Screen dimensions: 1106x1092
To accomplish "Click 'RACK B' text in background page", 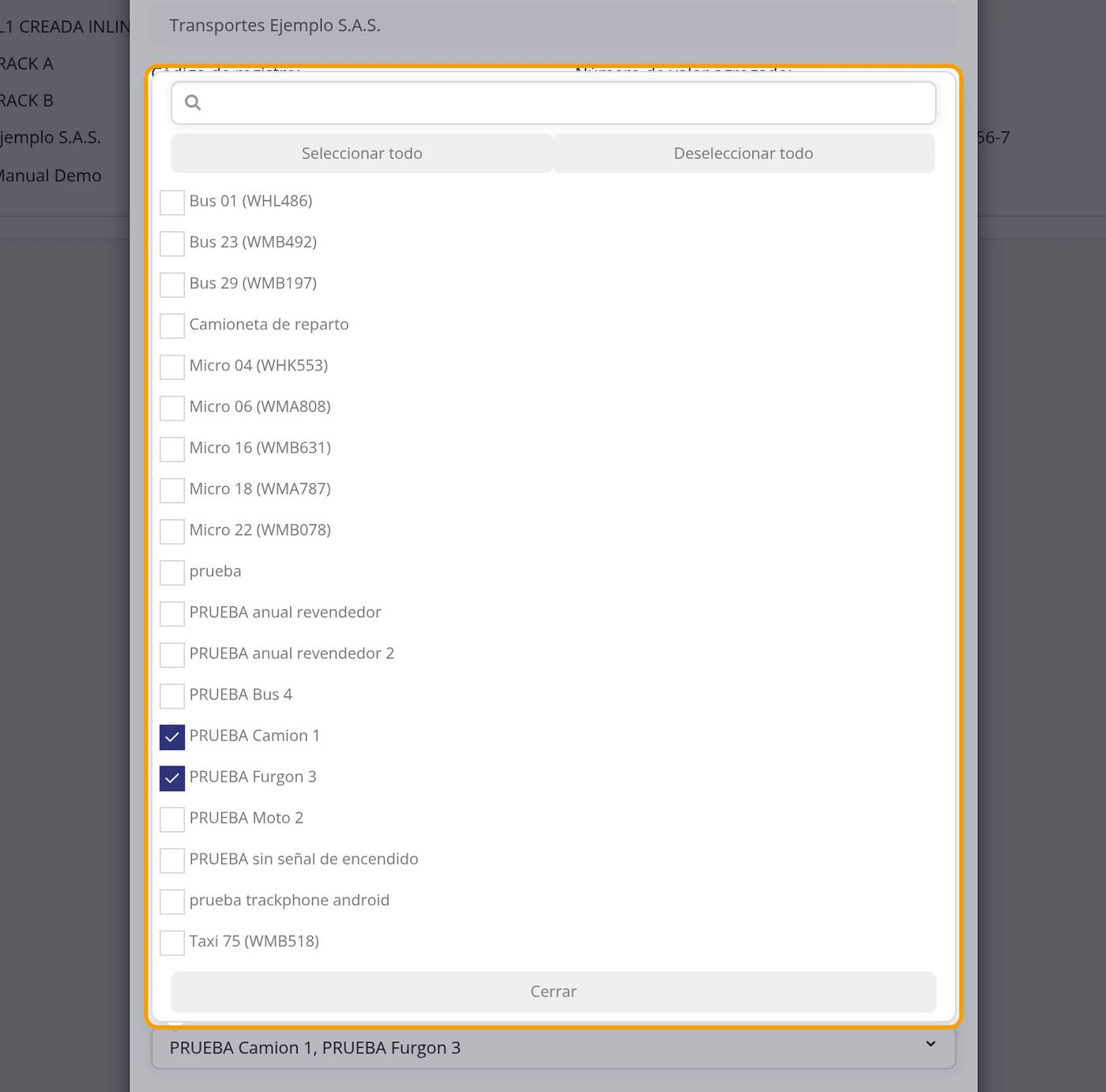I will pos(26,100).
